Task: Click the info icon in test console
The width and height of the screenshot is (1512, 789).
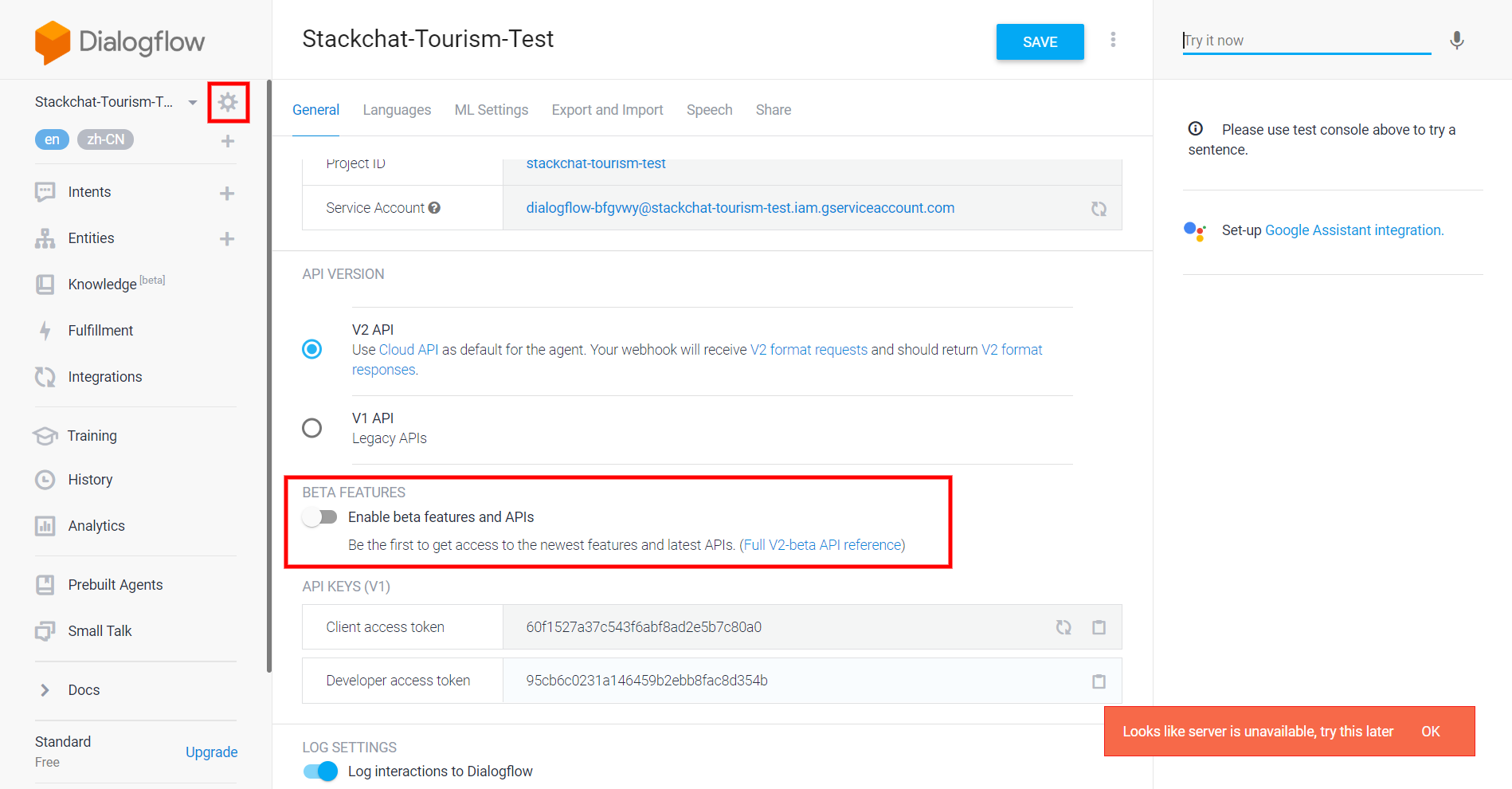Action: (x=1196, y=128)
